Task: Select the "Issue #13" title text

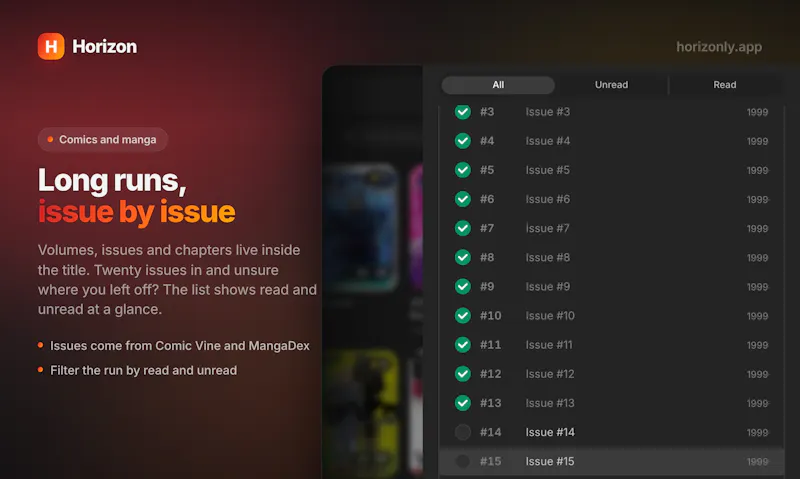Action: (550, 403)
